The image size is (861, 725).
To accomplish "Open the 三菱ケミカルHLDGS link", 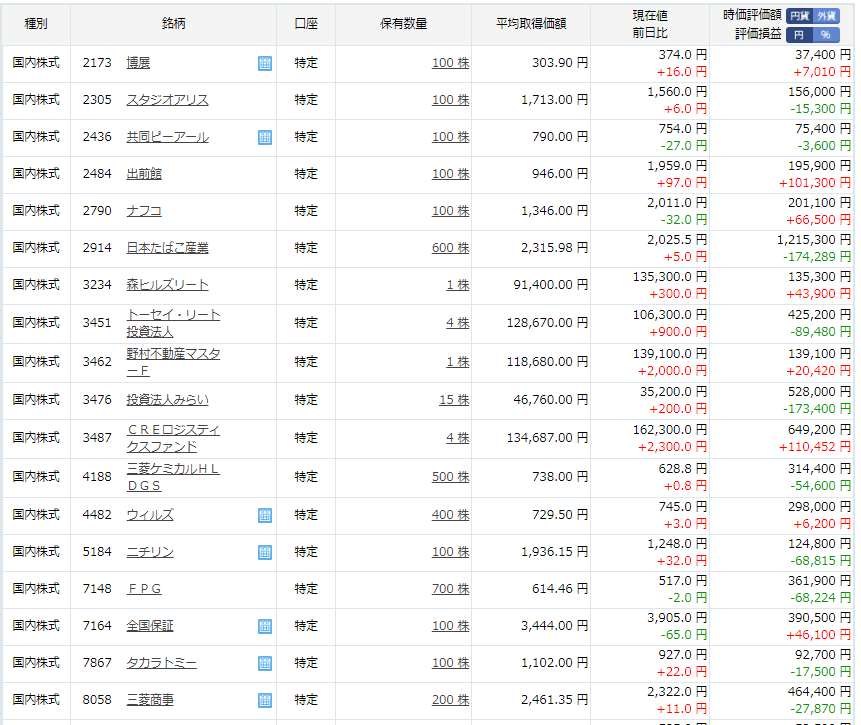I will pyautogui.click(x=173, y=477).
